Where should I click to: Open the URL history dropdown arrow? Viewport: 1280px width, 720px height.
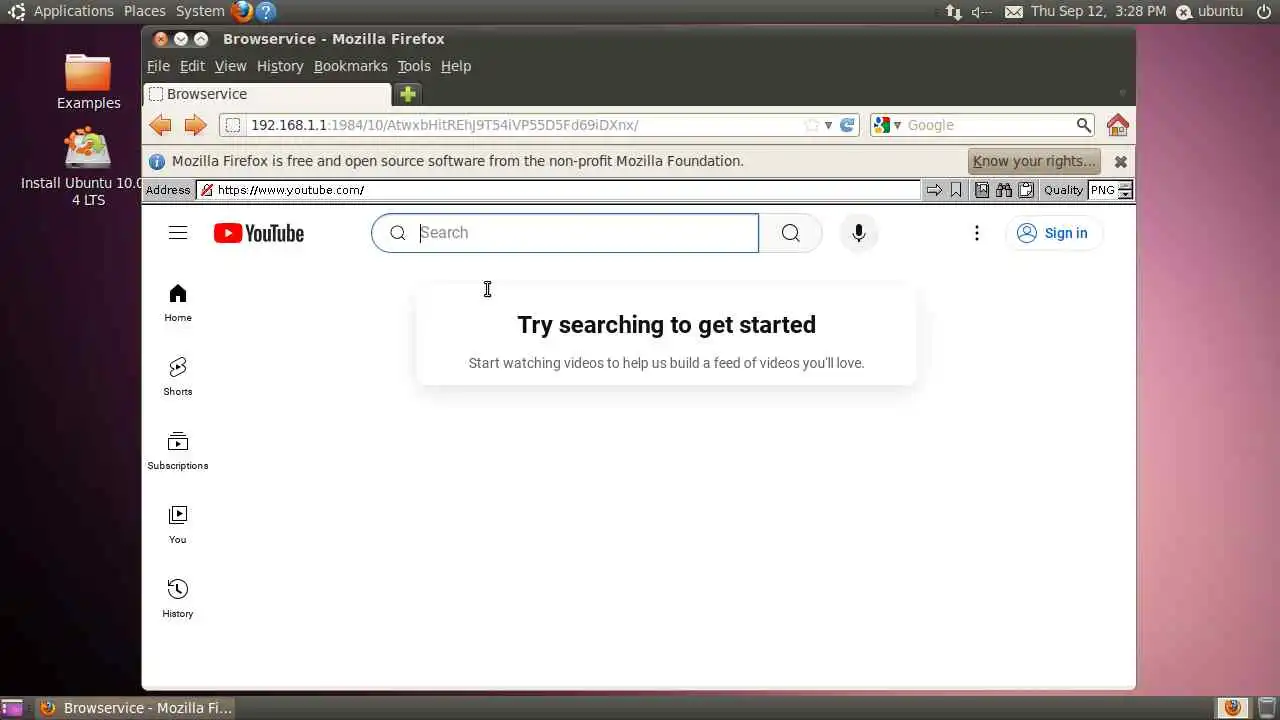(828, 125)
